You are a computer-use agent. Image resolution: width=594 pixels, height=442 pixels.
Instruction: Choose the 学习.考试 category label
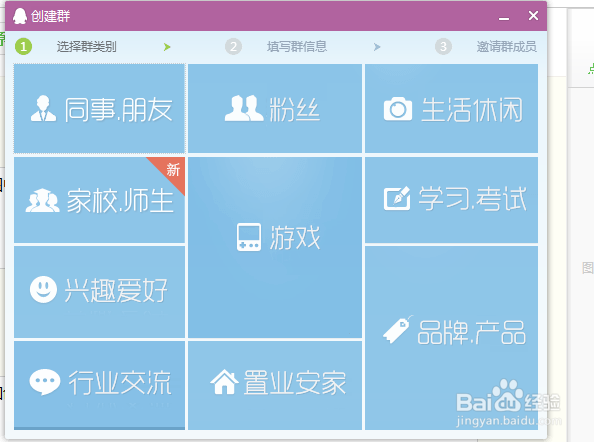pos(472,198)
